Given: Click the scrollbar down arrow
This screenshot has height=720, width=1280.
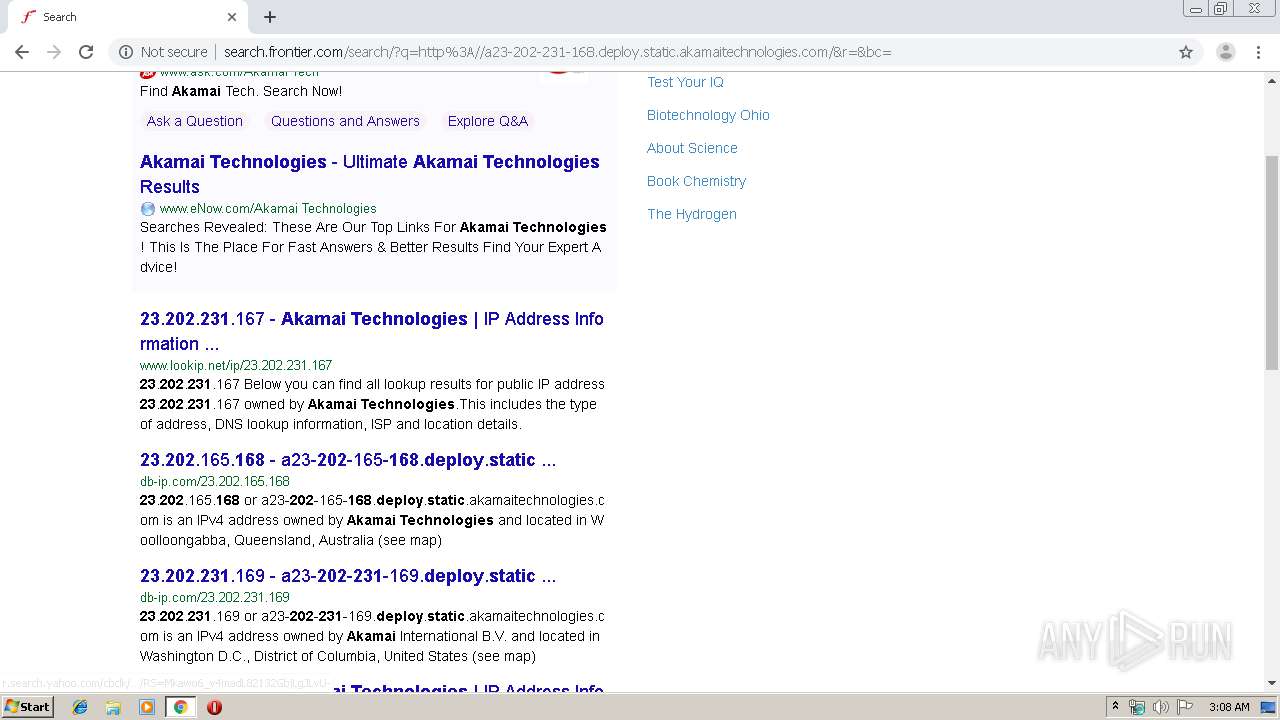Looking at the screenshot, I should (x=1272, y=683).
